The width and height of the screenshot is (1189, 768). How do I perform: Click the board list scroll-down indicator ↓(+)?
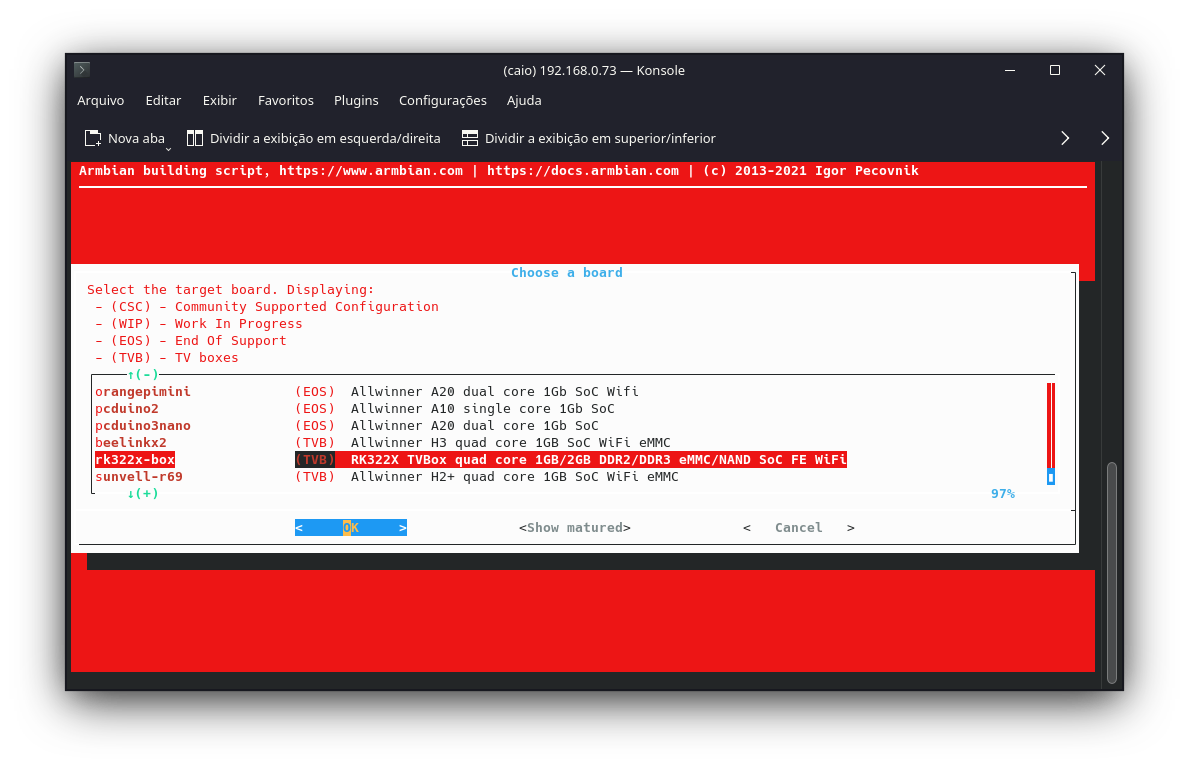[143, 494]
